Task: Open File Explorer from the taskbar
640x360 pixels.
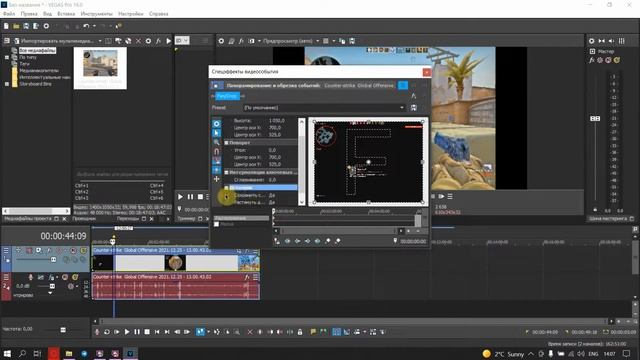Action: (69, 353)
